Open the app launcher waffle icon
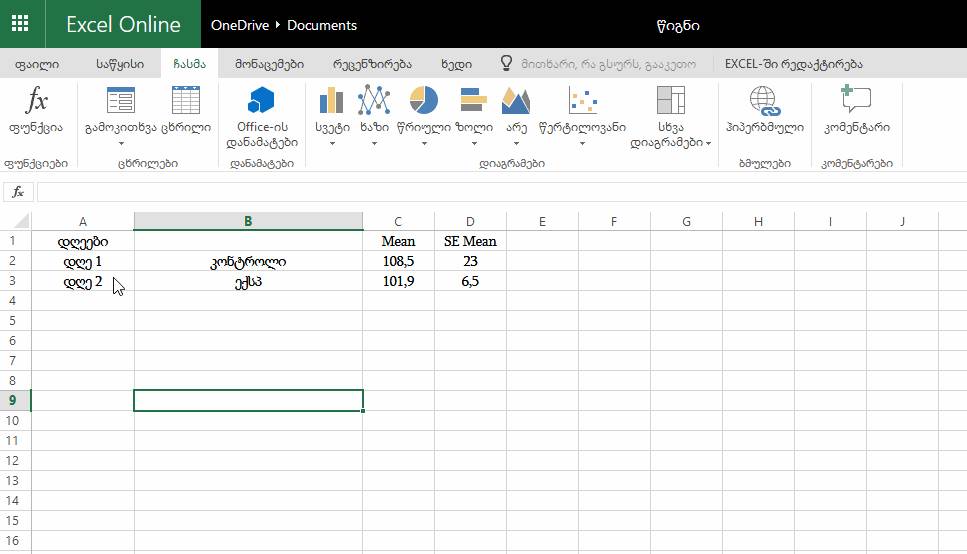This screenshot has height=554, width=967. [20, 23]
